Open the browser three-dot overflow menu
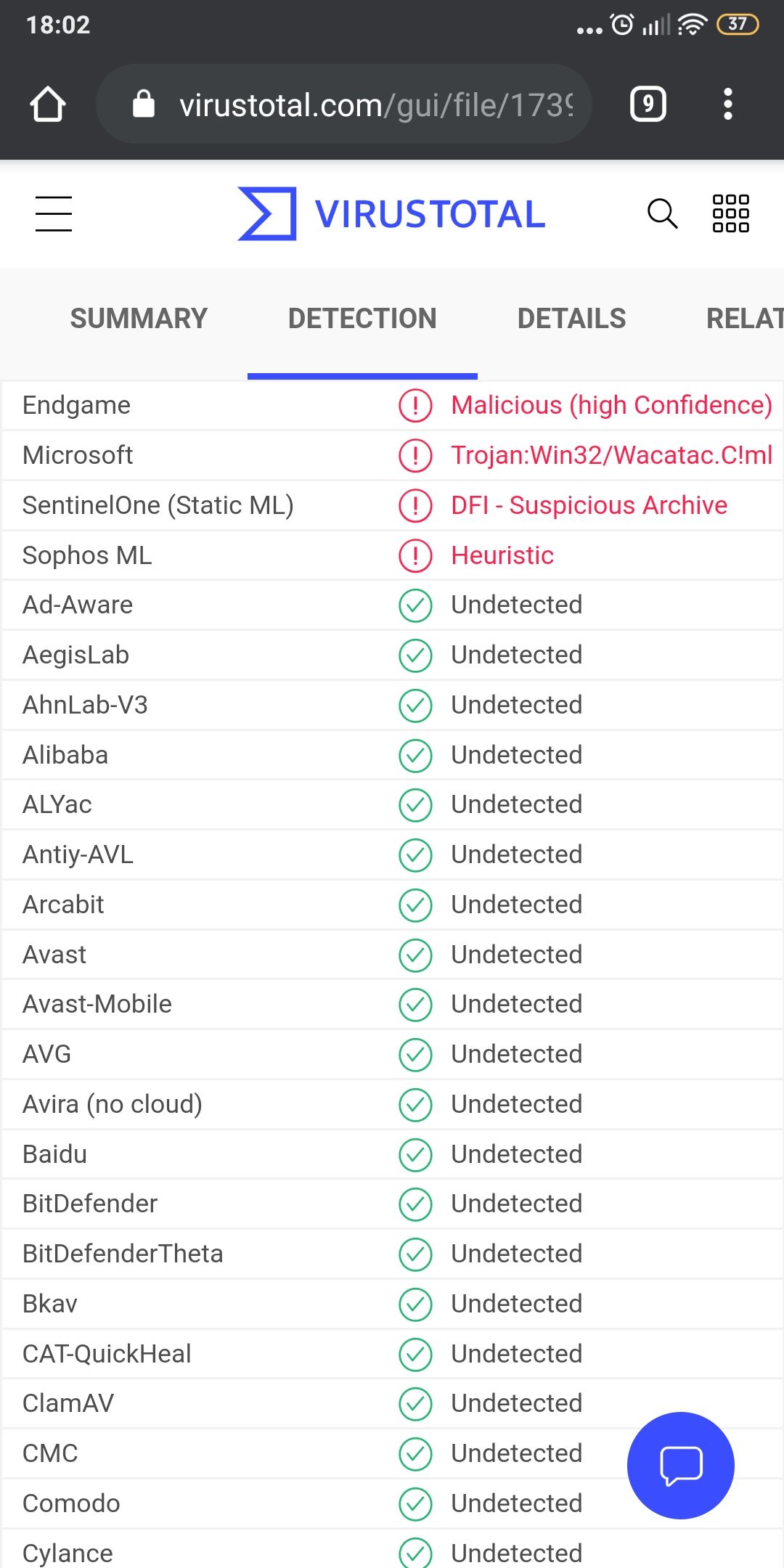The width and height of the screenshot is (784, 1568). [728, 105]
